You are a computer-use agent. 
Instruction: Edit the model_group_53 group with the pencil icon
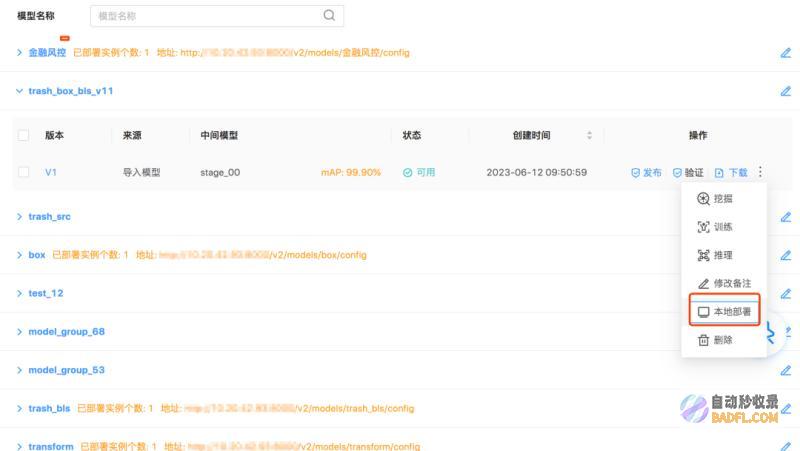click(x=786, y=371)
